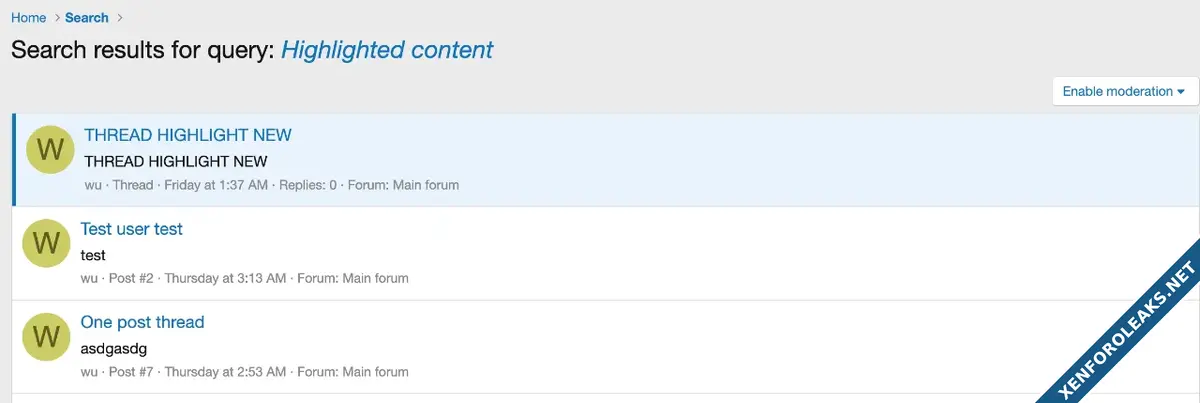The image size is (1200, 403).
Task: Click the "Friday at 1:37 AM" timestamp
Action: coord(216,185)
